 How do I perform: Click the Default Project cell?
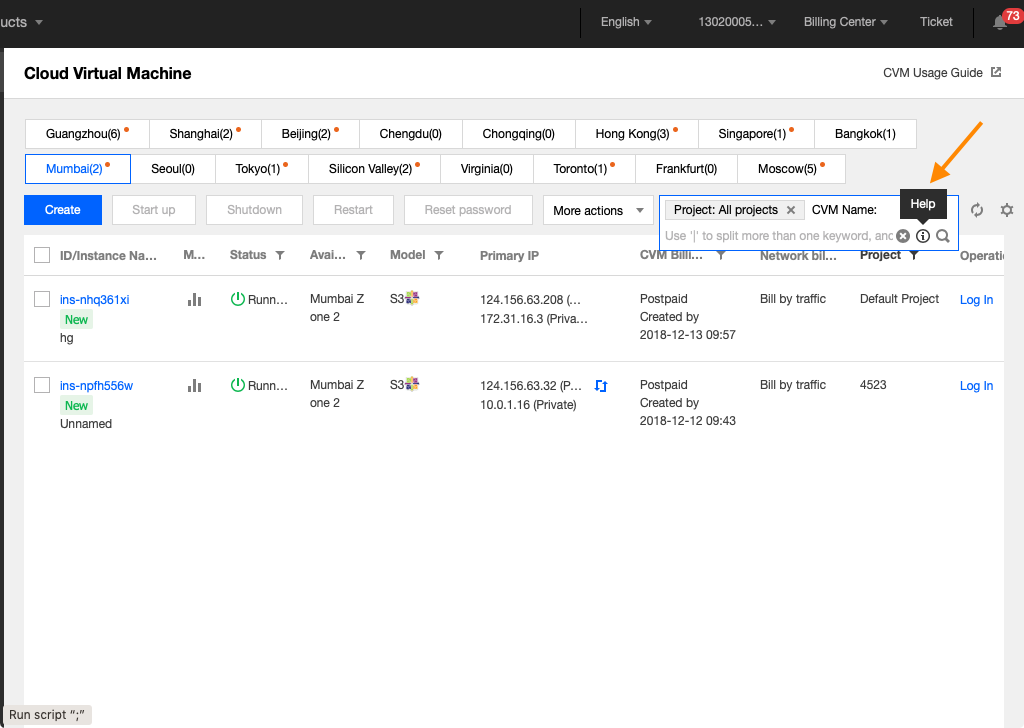click(x=899, y=298)
